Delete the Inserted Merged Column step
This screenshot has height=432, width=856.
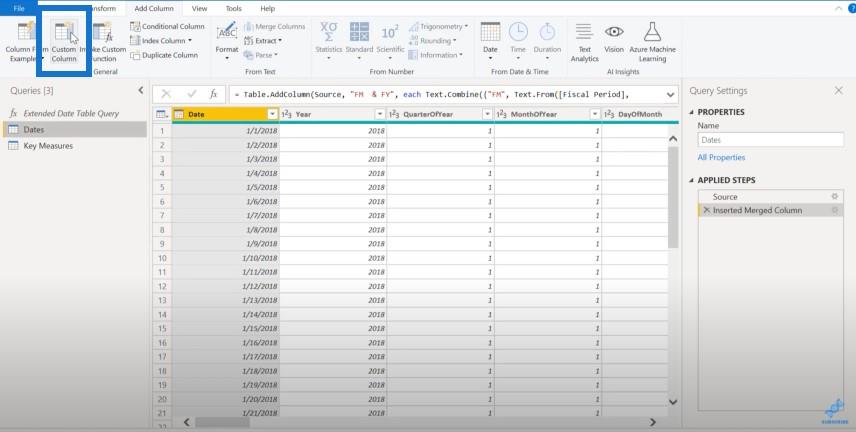click(706, 210)
